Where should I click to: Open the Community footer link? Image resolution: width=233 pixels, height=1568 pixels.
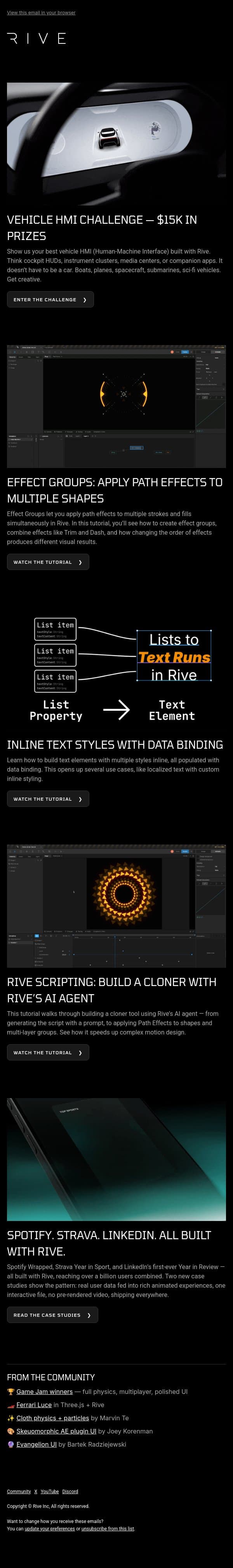(19, 1491)
